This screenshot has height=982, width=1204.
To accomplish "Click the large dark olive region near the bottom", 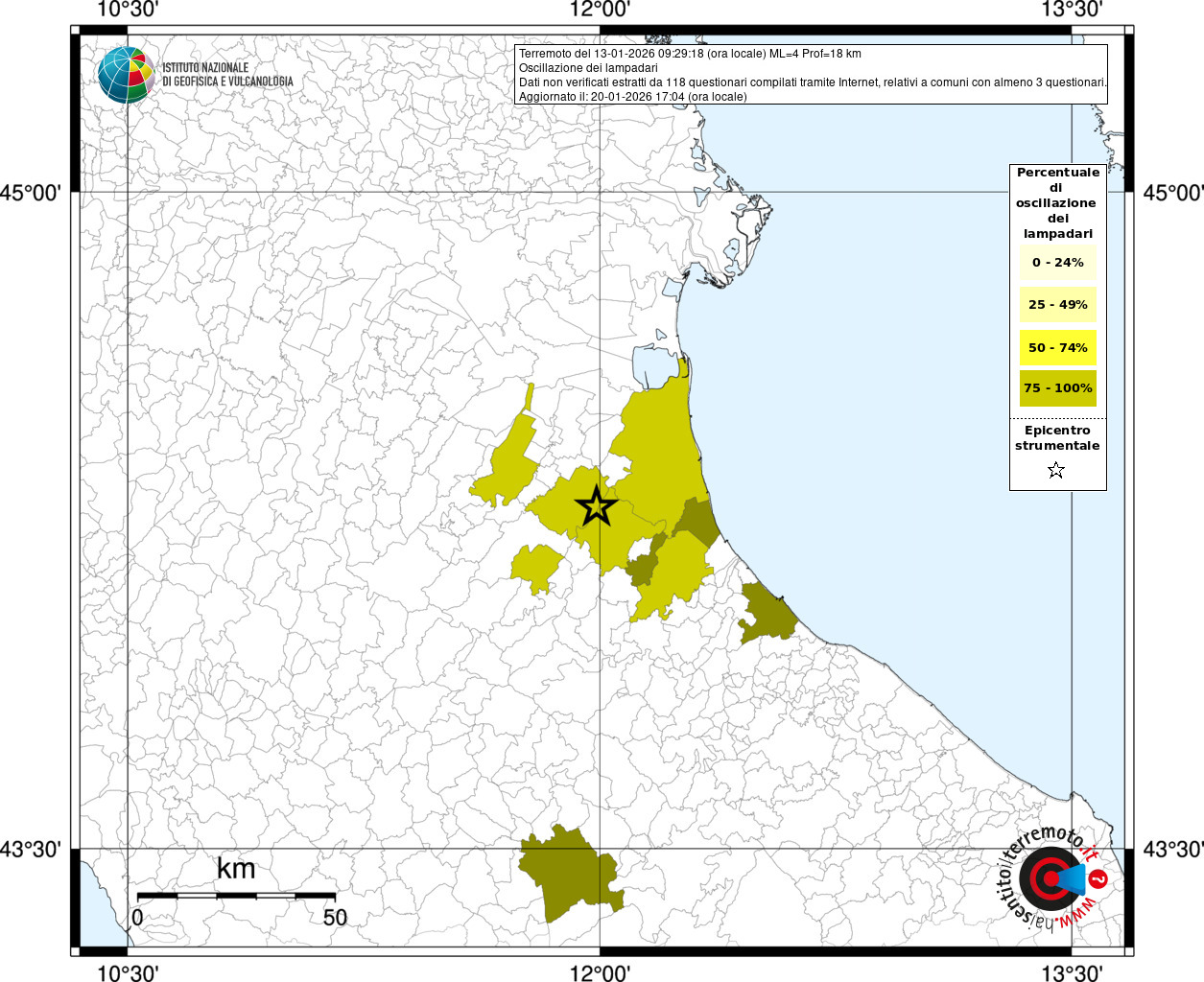I will coord(566,875).
